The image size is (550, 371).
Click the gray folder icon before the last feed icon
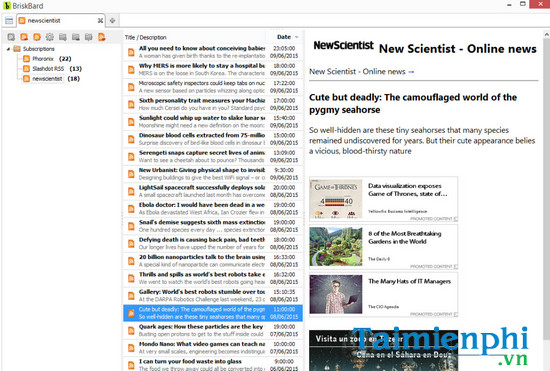tap(89, 37)
